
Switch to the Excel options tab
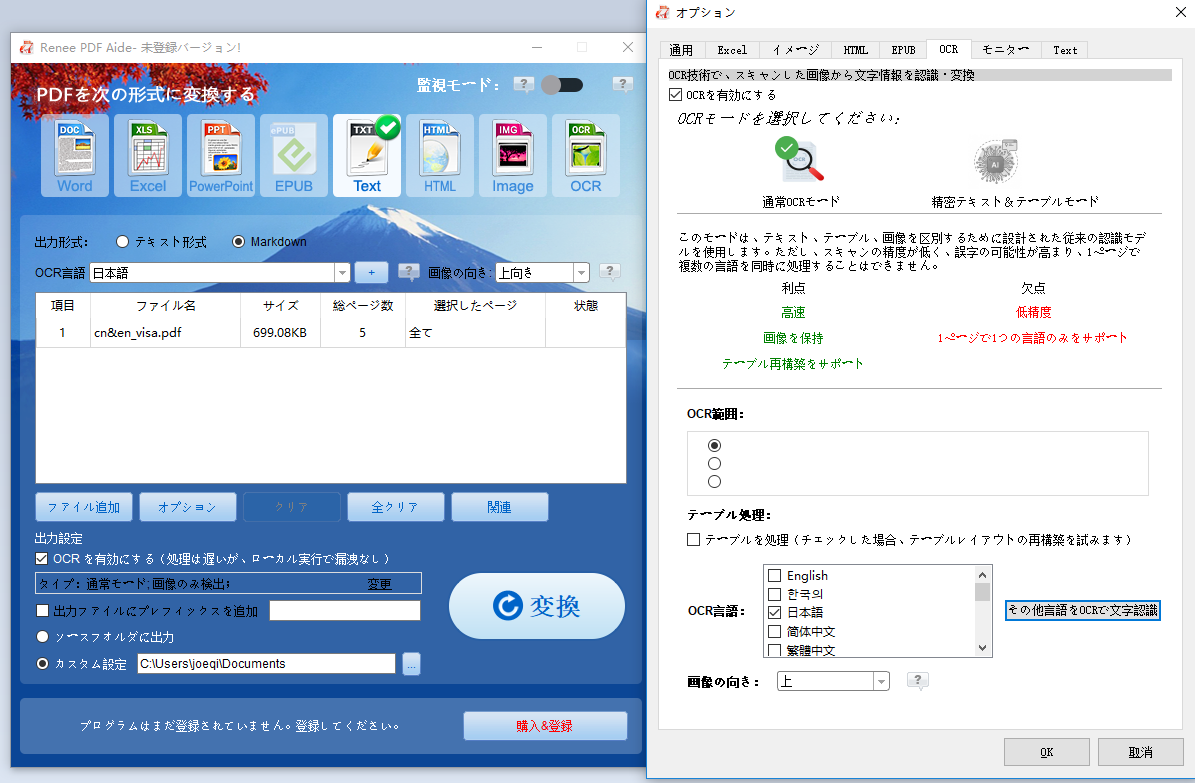[732, 49]
